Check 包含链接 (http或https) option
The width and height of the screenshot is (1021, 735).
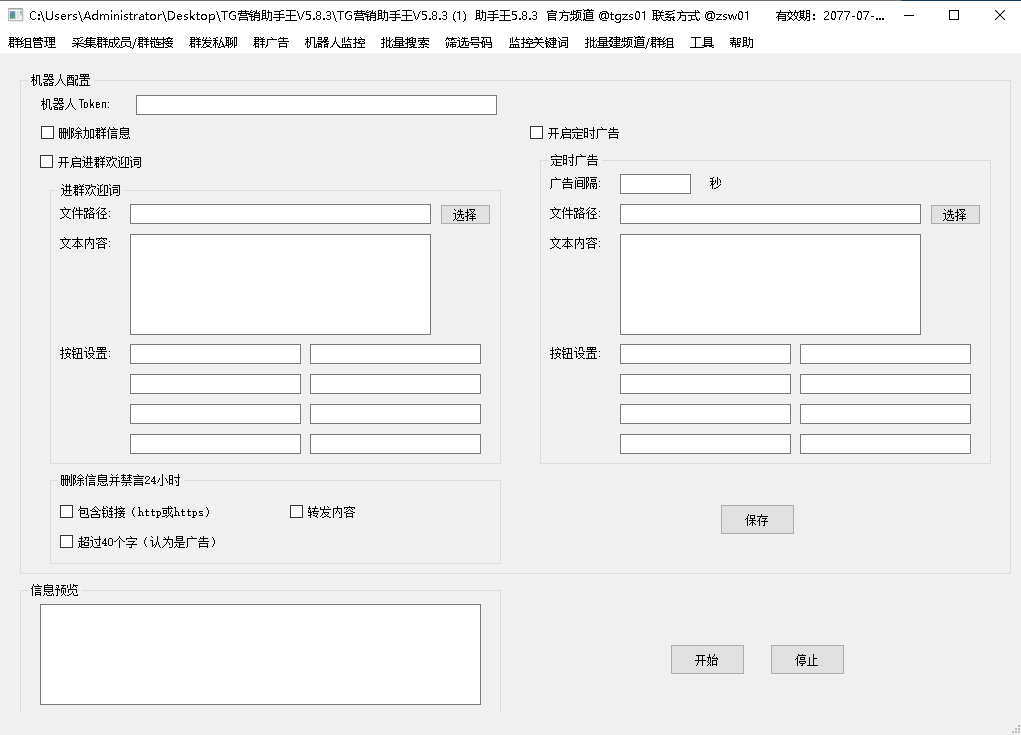[x=67, y=512]
